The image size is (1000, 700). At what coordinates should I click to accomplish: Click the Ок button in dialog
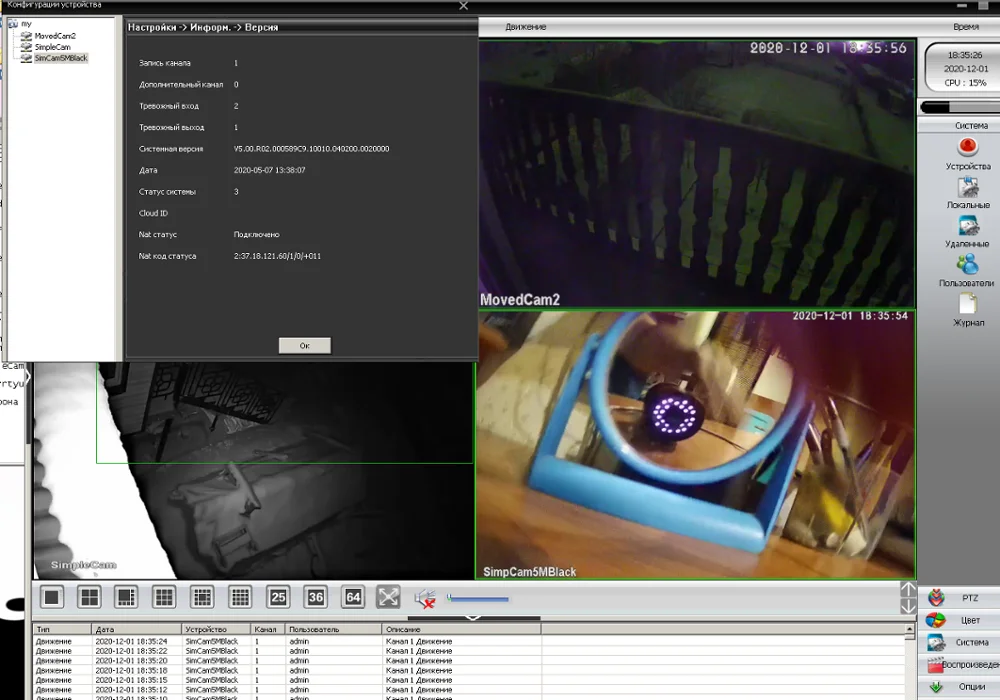(x=305, y=346)
